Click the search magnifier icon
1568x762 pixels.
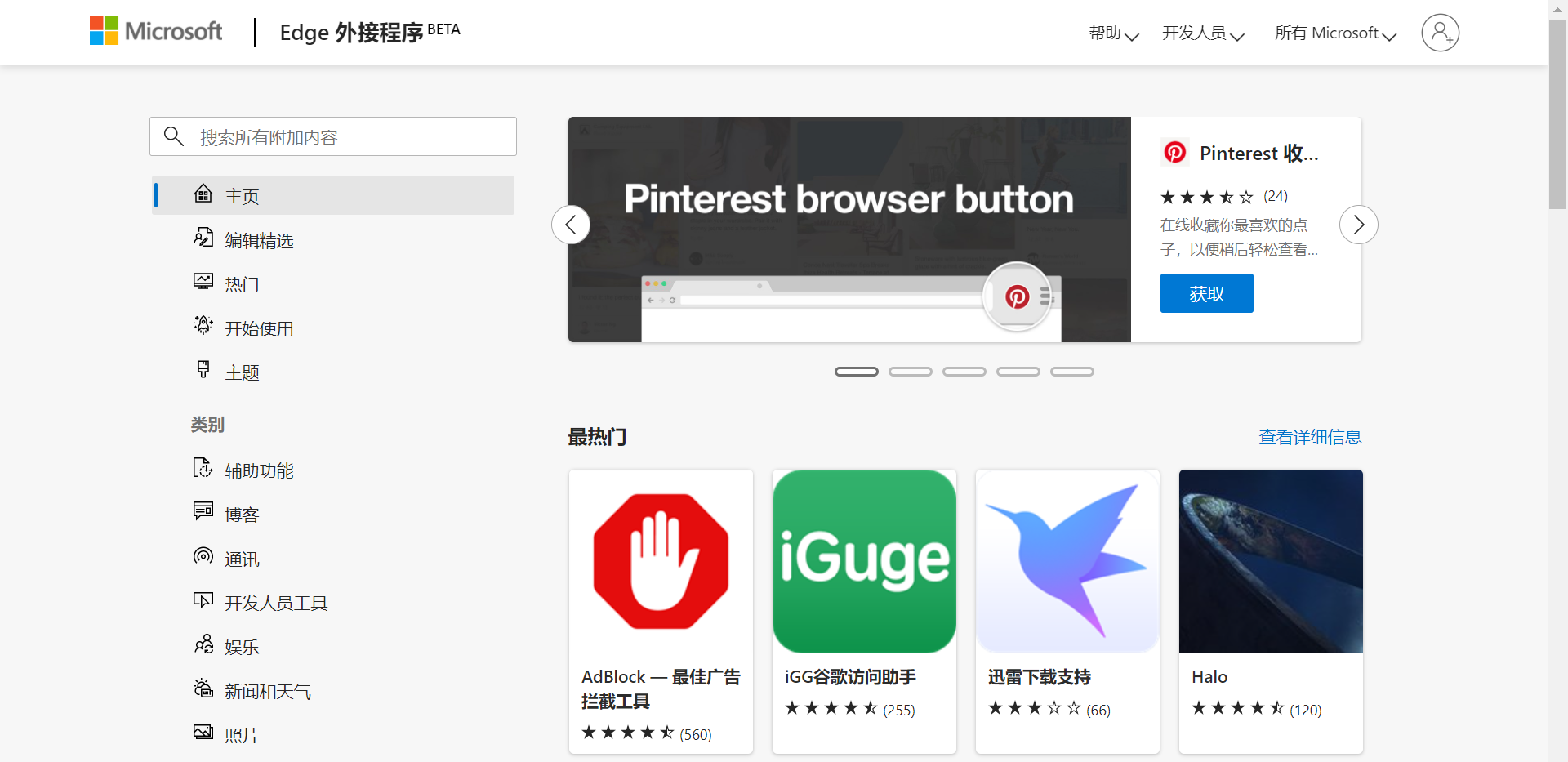pyautogui.click(x=173, y=136)
